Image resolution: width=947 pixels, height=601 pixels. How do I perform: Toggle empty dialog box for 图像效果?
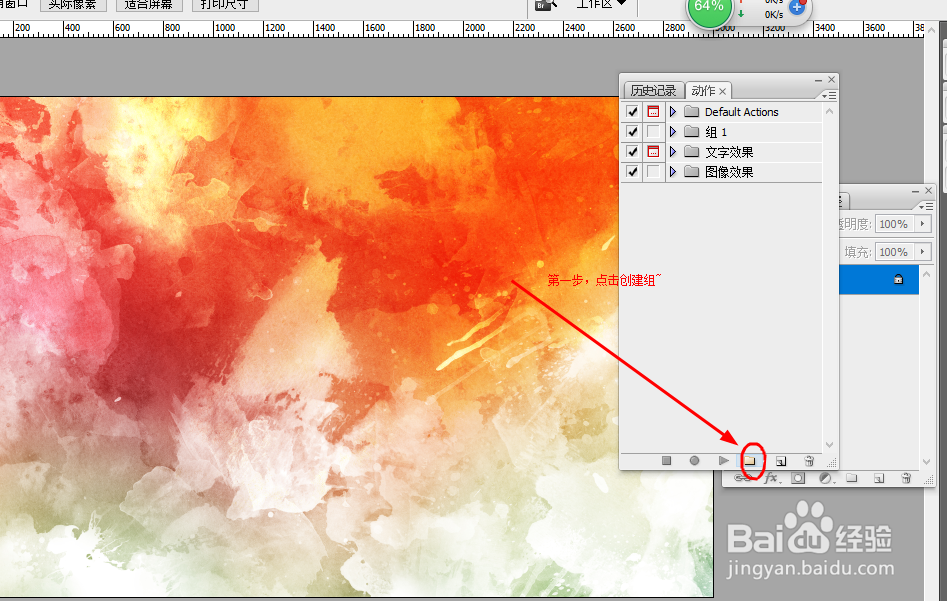[653, 172]
